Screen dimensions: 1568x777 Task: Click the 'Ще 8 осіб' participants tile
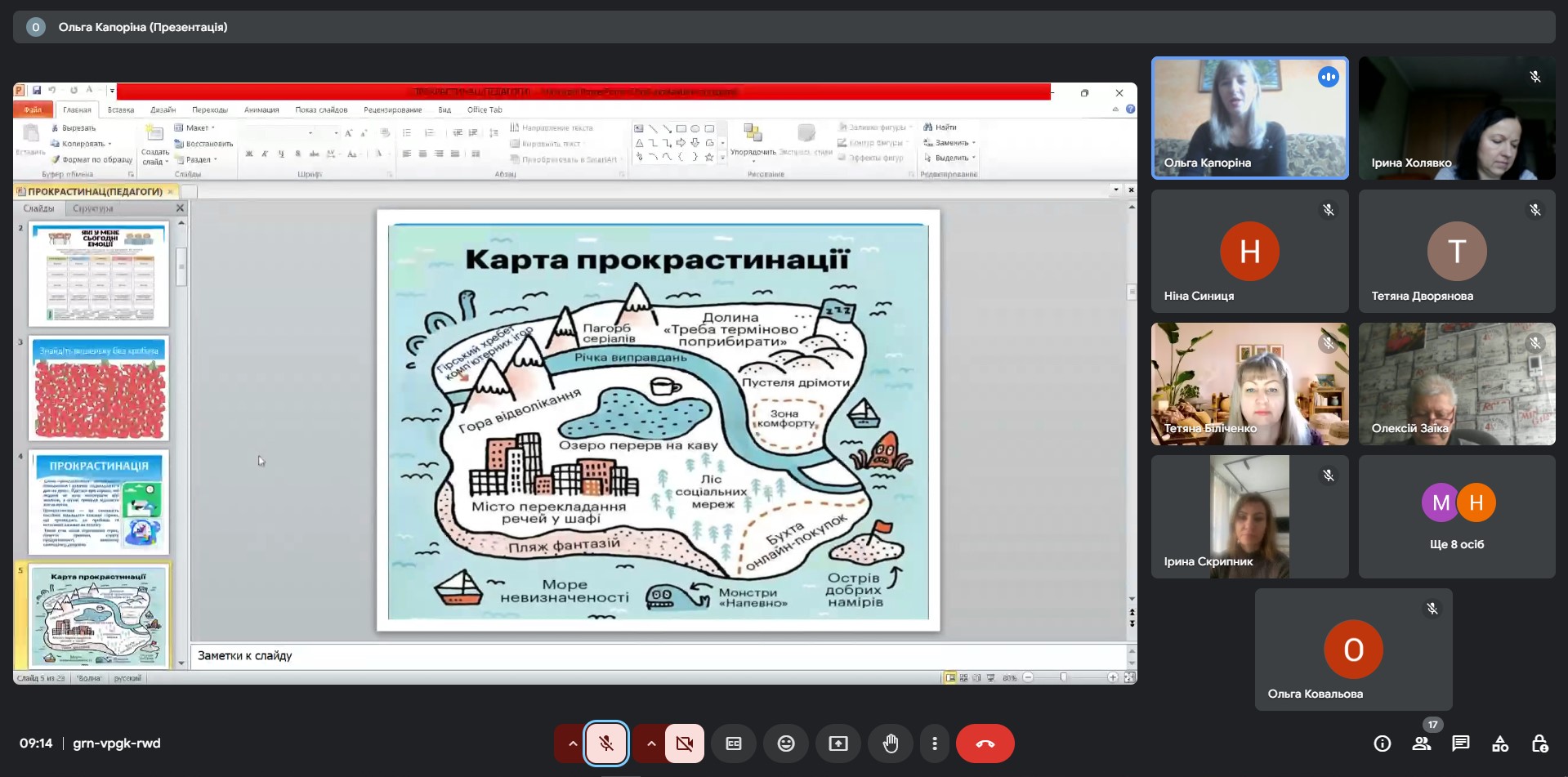[1457, 516]
